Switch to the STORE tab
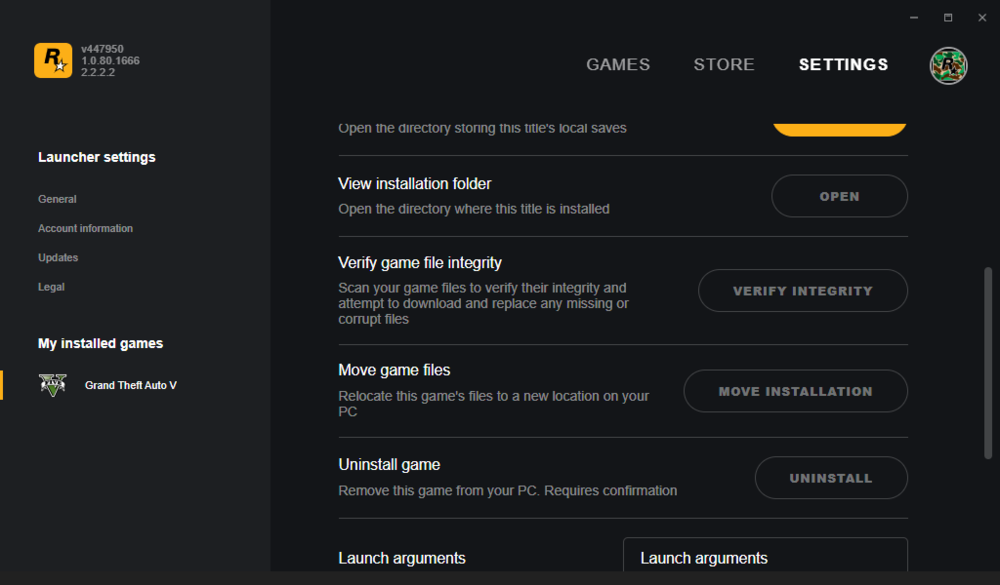Screen dimensions: 1000x585 [724, 64]
